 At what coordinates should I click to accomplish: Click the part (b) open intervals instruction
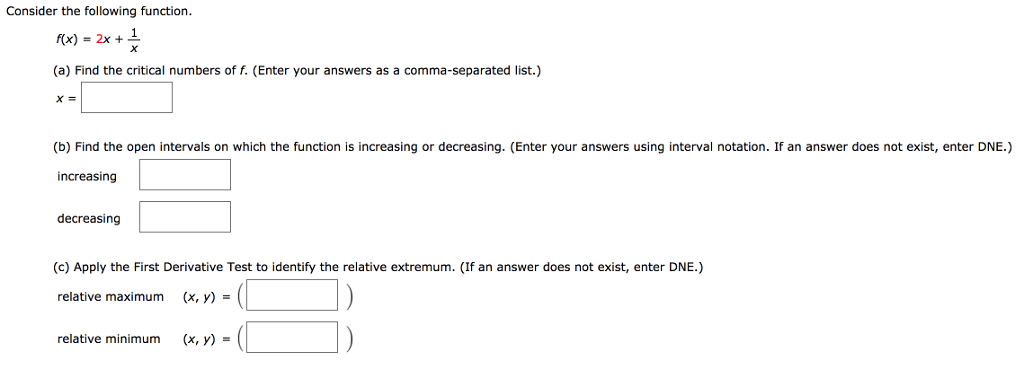tap(533, 148)
